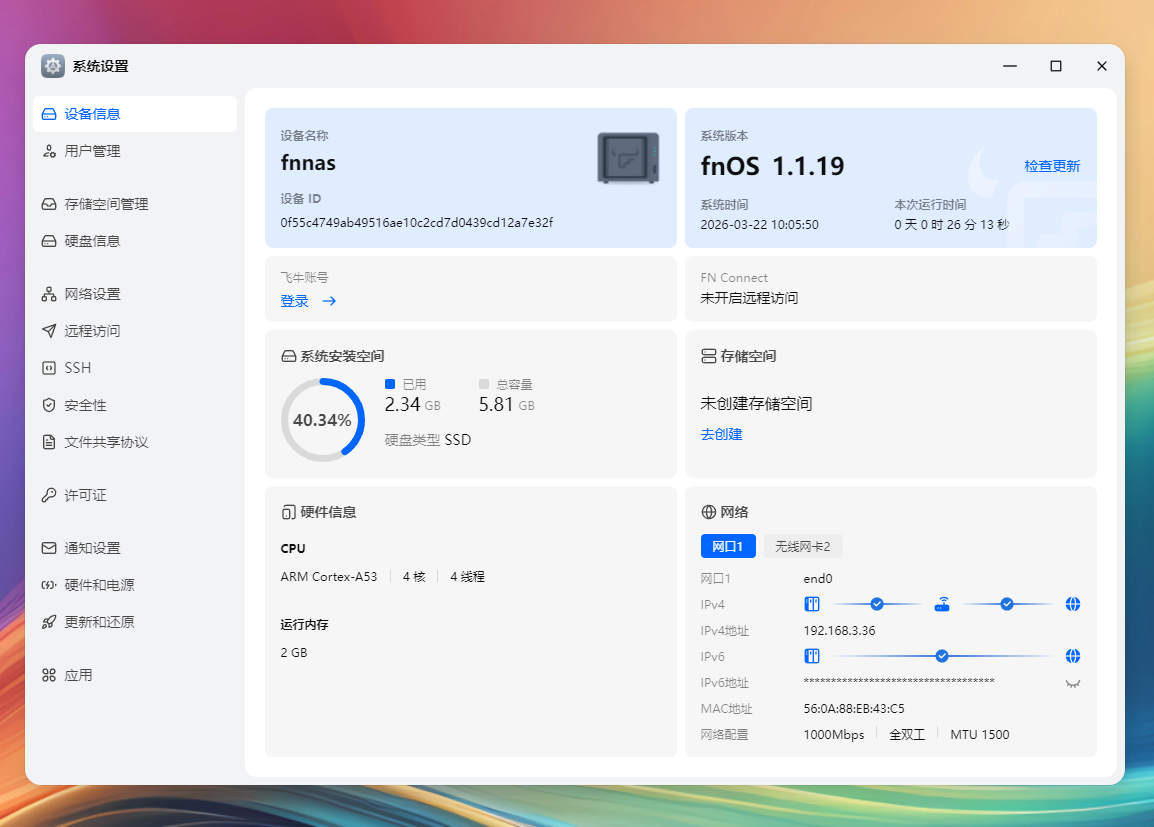Click 去创建 to create storage space
1154x827 pixels.
[721, 434]
